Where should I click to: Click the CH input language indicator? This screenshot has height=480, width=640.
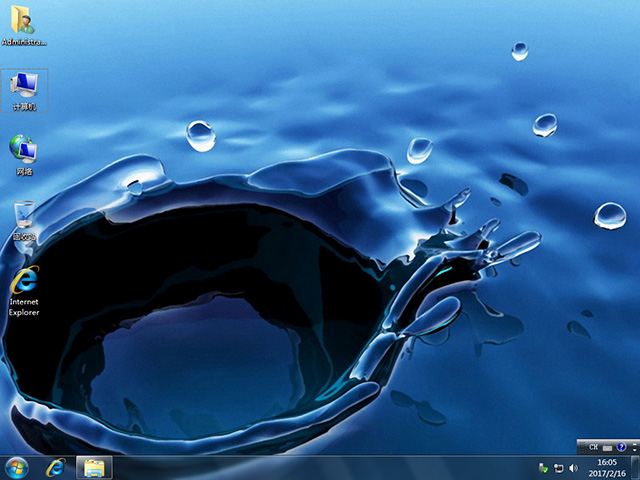593,447
